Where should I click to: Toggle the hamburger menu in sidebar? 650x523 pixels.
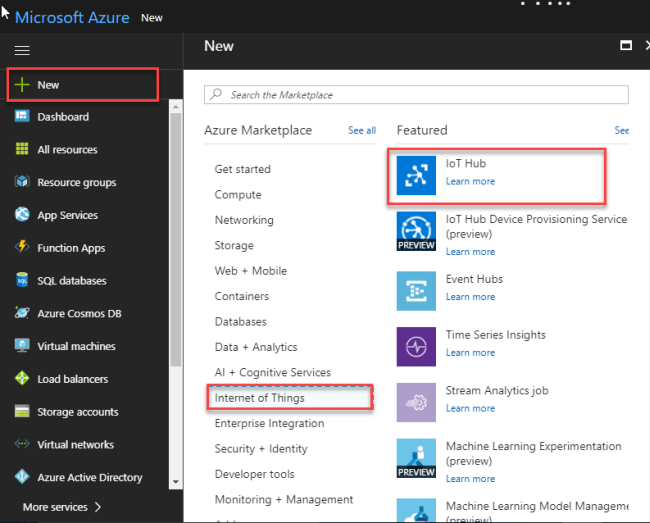(22, 49)
